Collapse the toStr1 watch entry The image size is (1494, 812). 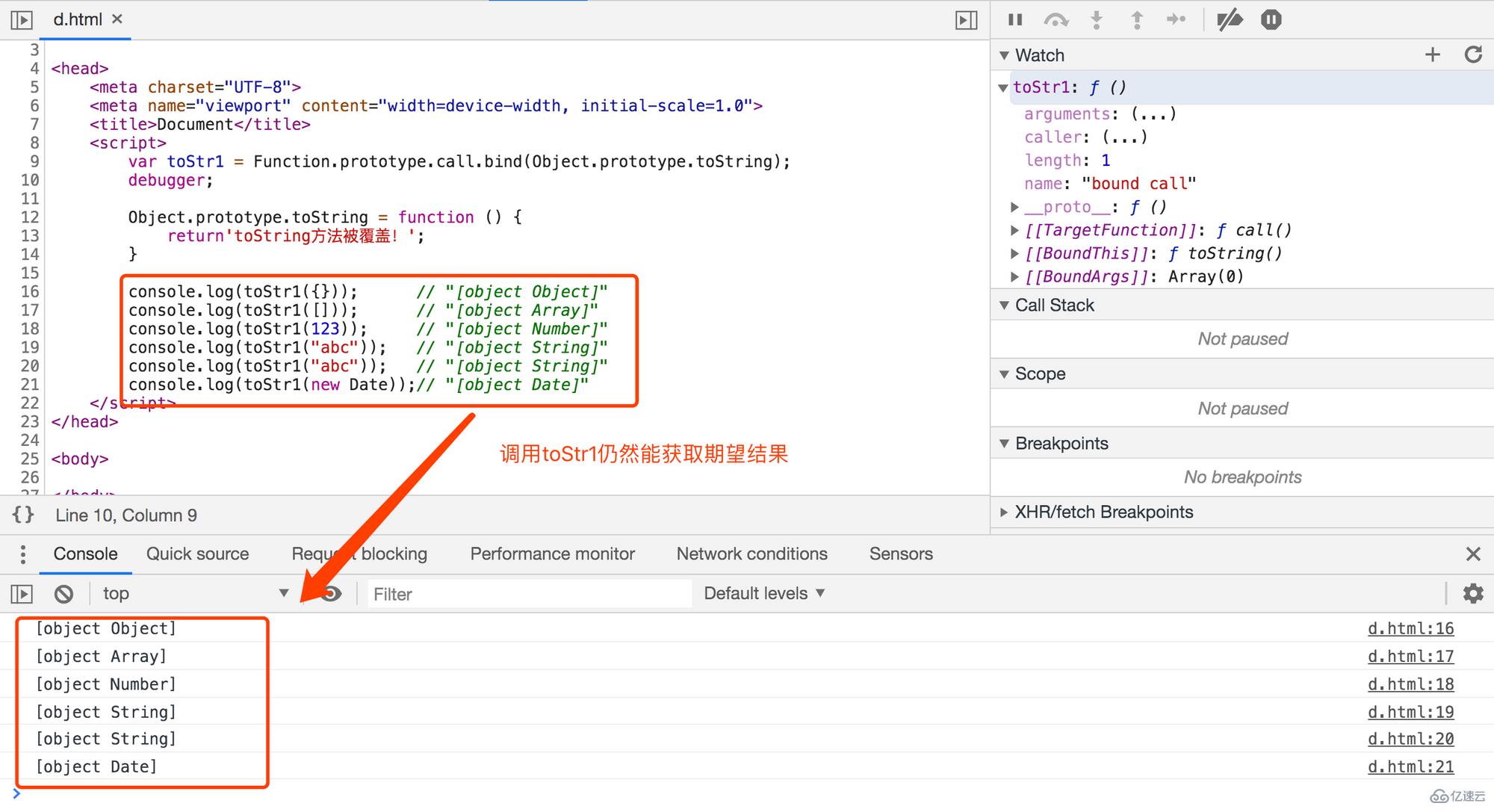pyautogui.click(x=1003, y=88)
